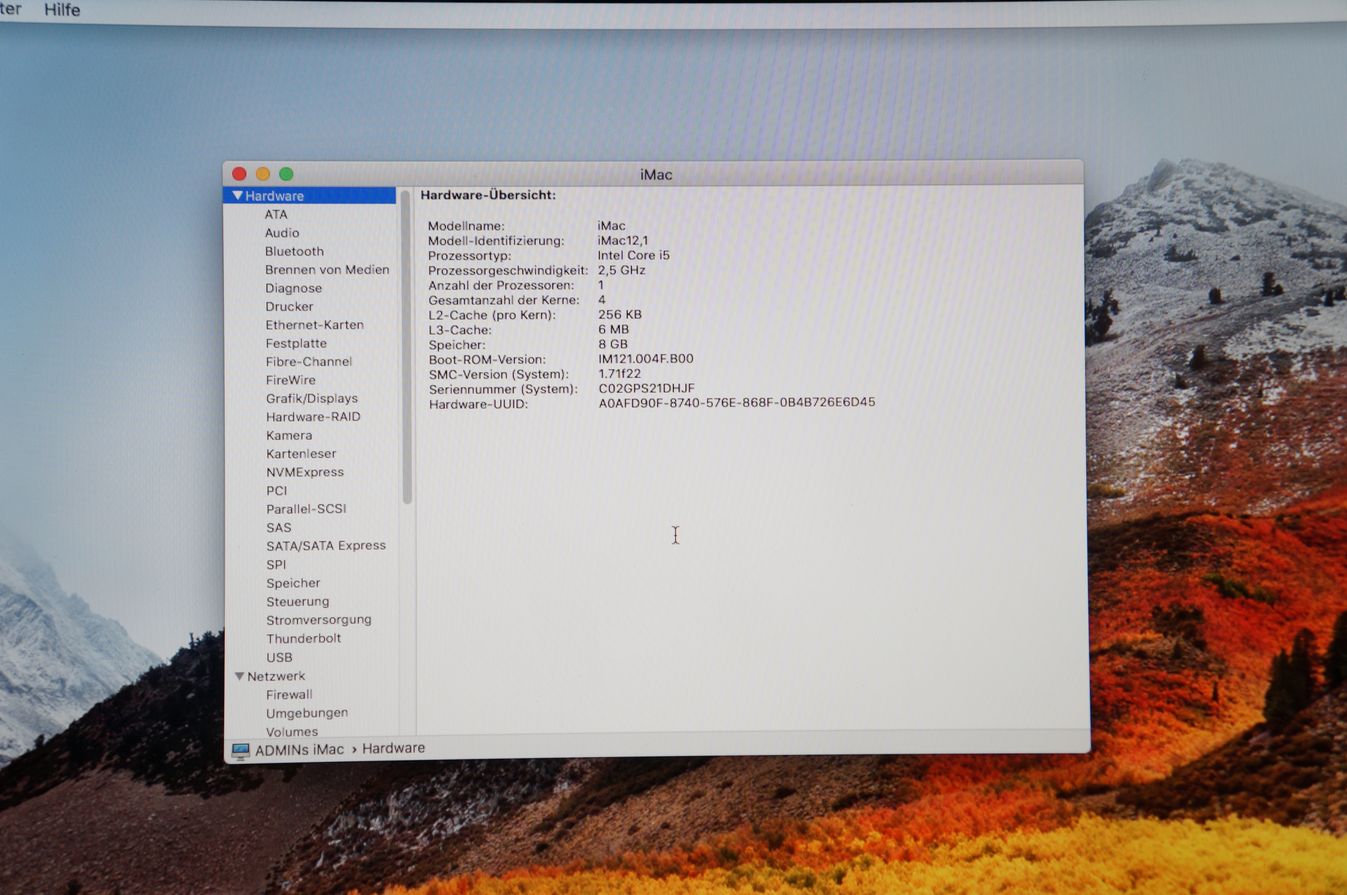1347x895 pixels.
Task: Click the Modellname label
Action: pyautogui.click(x=466, y=226)
